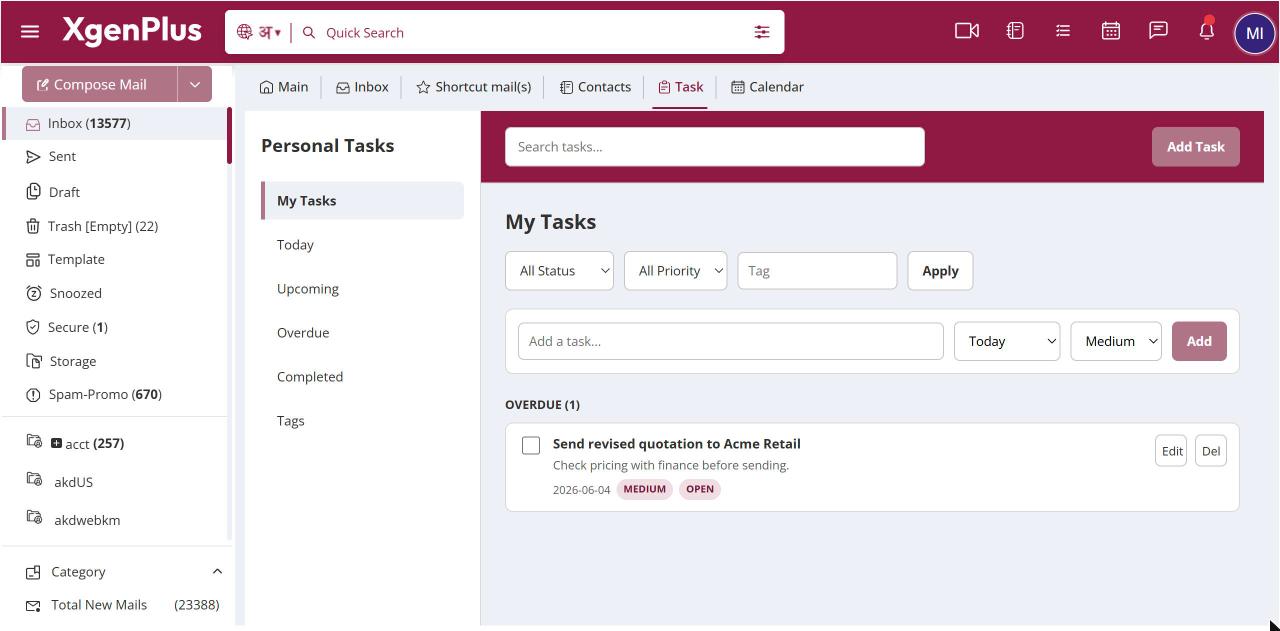Open the All Priority dropdown
This screenshot has height=631, width=1280.
675,270
